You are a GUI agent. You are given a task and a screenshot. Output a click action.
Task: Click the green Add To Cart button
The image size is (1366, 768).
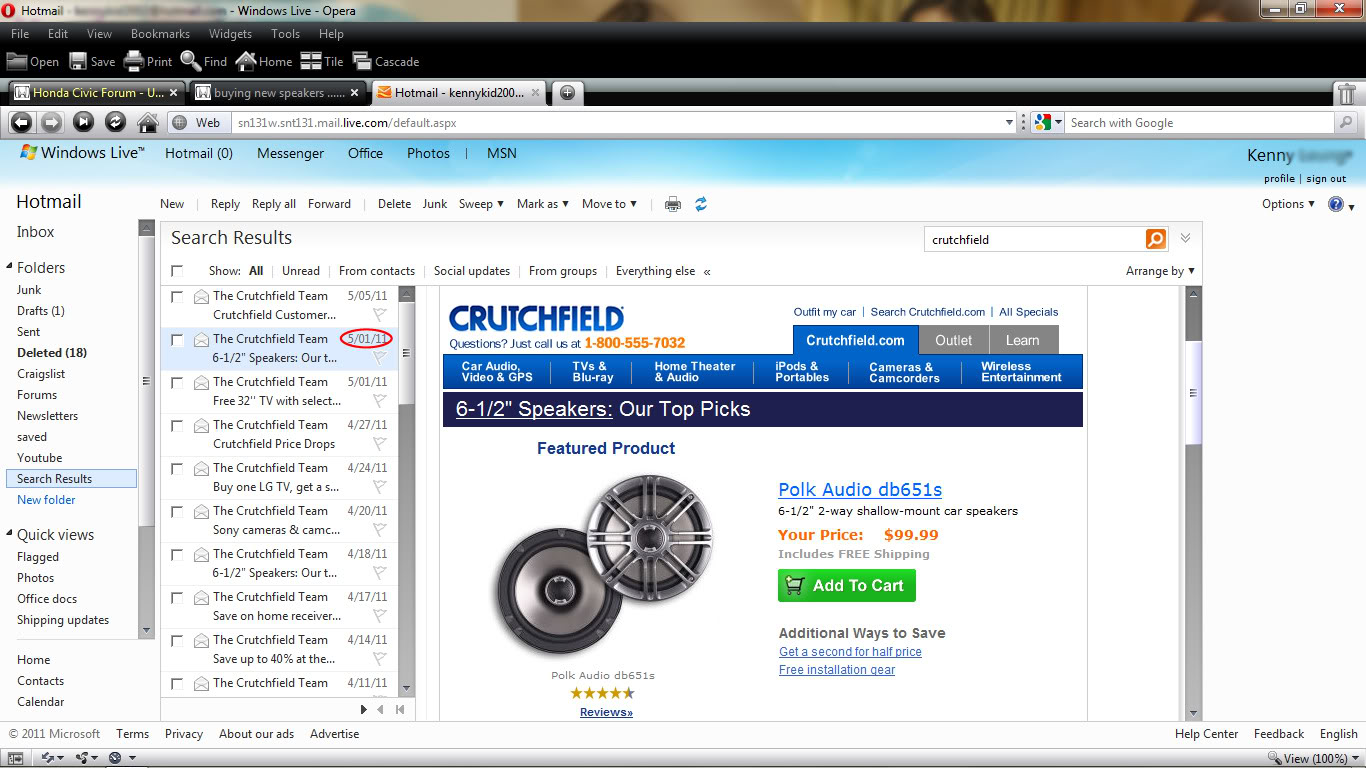tap(846, 586)
